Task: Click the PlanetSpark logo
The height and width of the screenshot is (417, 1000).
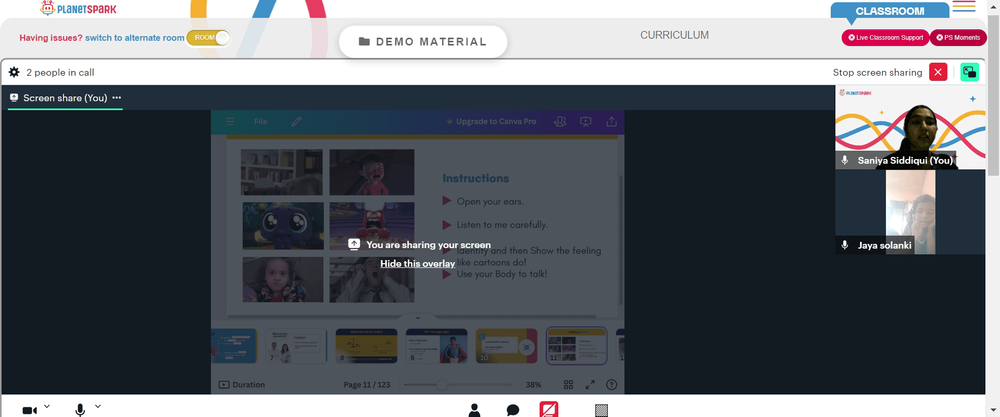Action: pos(78,8)
